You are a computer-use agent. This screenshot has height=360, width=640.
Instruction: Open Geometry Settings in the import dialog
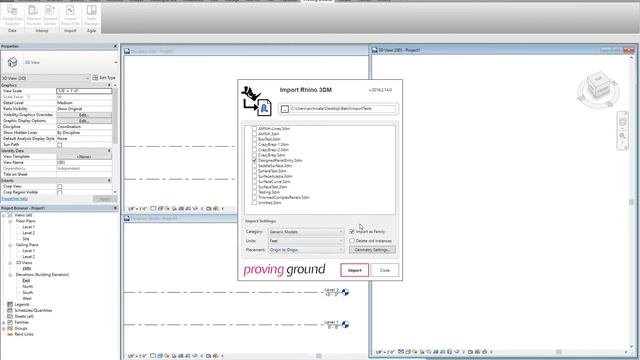(x=372, y=250)
